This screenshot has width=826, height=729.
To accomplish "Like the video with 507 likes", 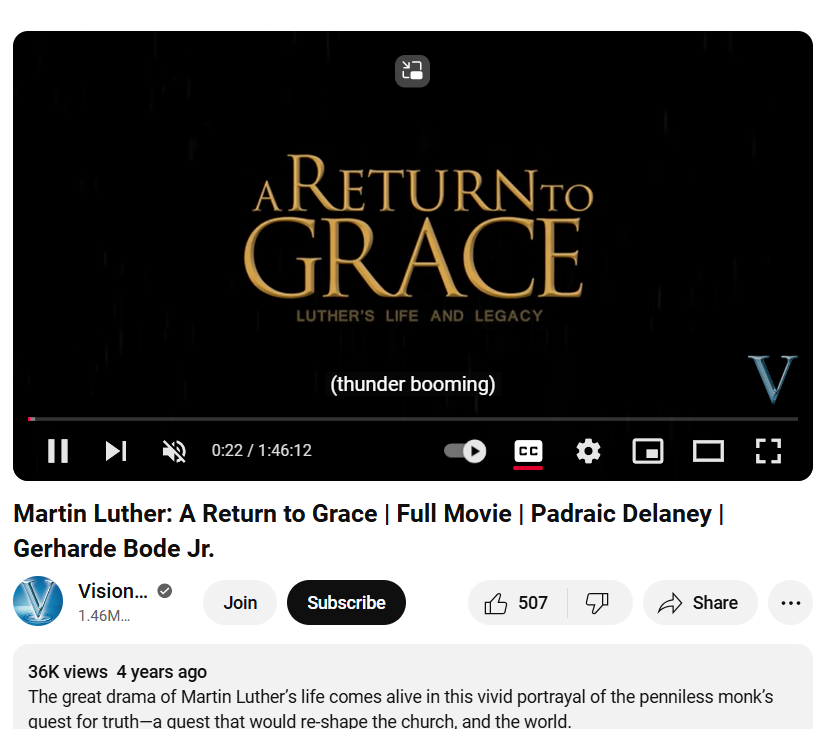I will (517, 603).
